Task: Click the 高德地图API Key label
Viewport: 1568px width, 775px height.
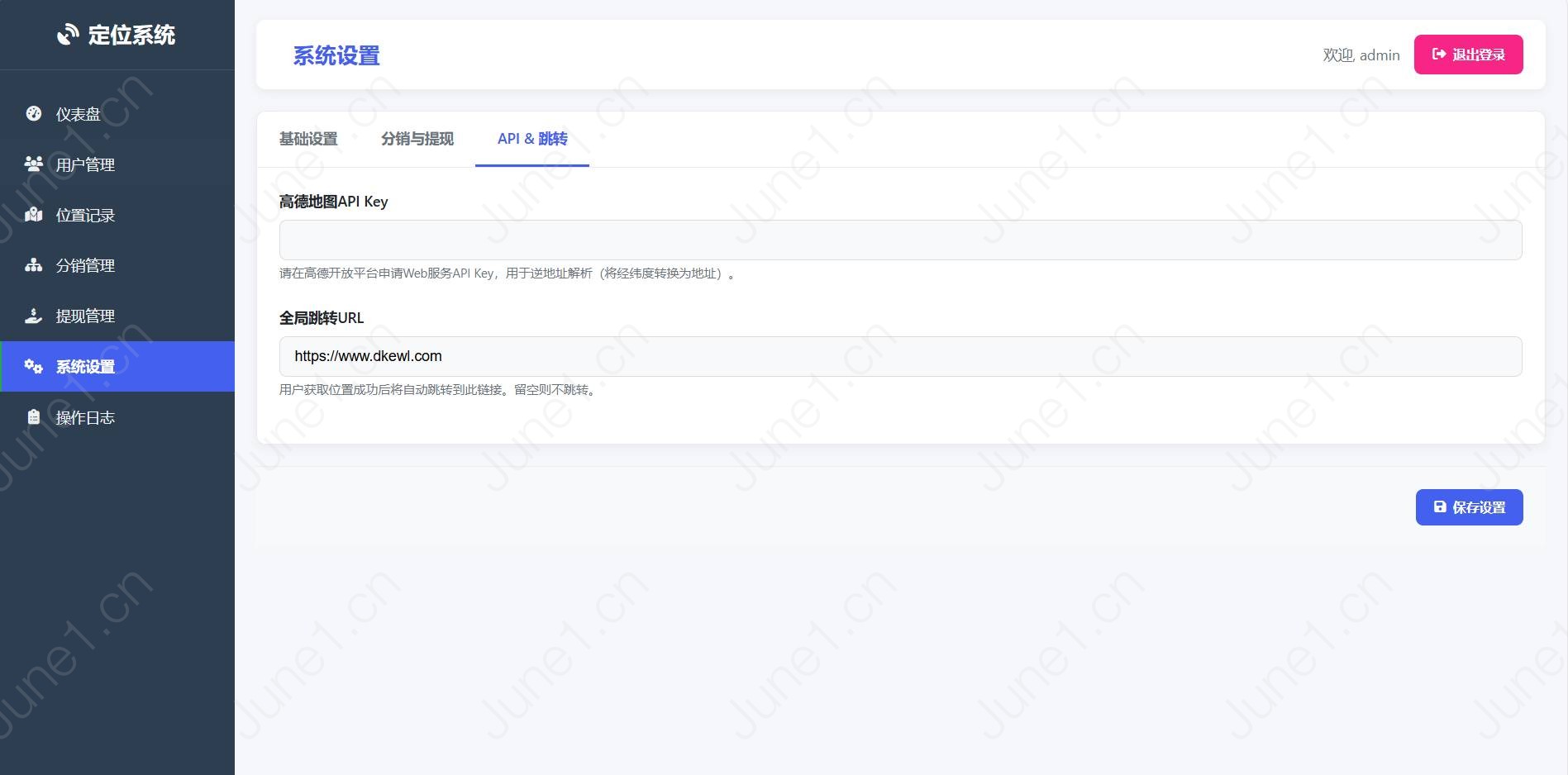Action: click(x=334, y=202)
